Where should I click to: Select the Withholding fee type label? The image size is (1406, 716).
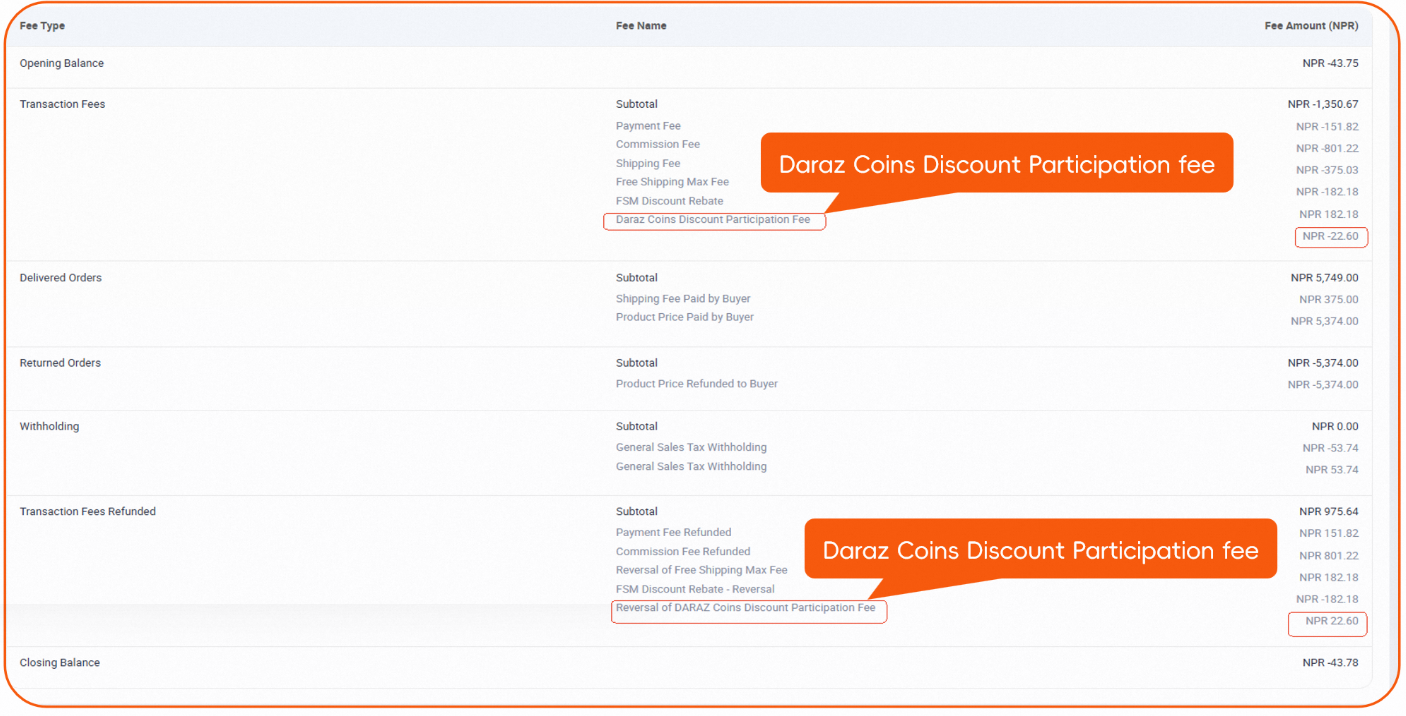click(x=49, y=427)
